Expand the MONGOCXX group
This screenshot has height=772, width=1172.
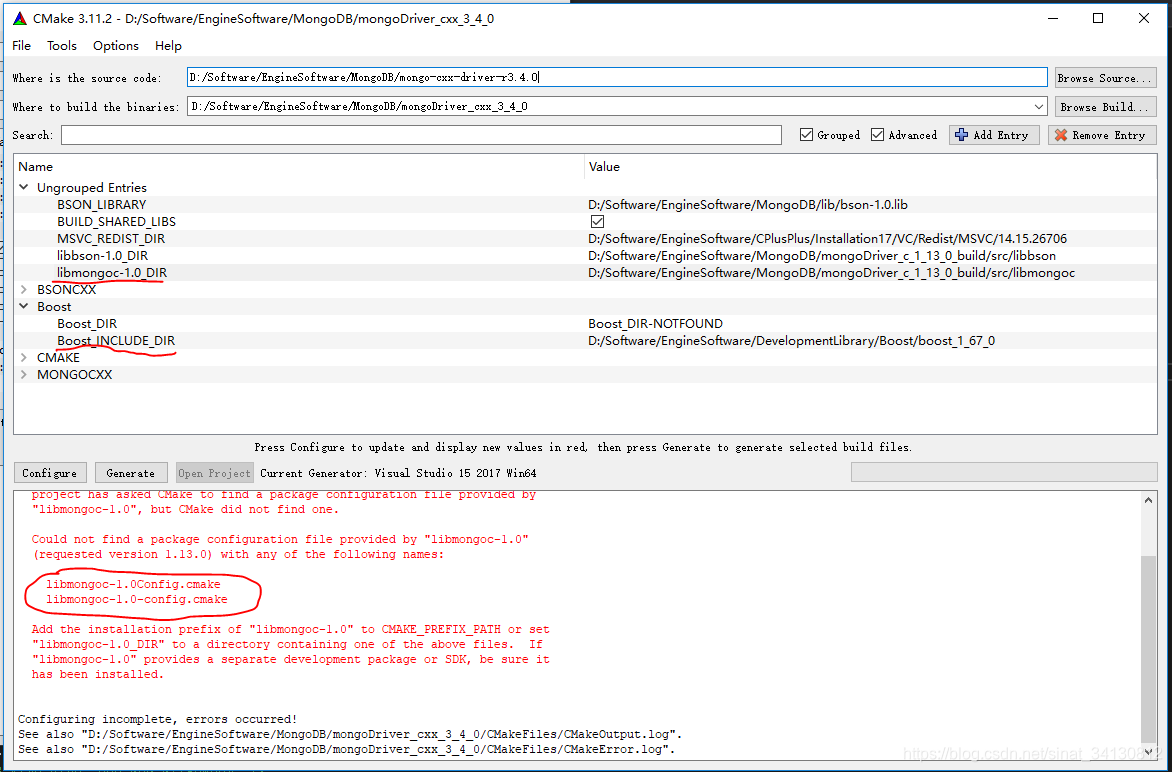point(24,374)
